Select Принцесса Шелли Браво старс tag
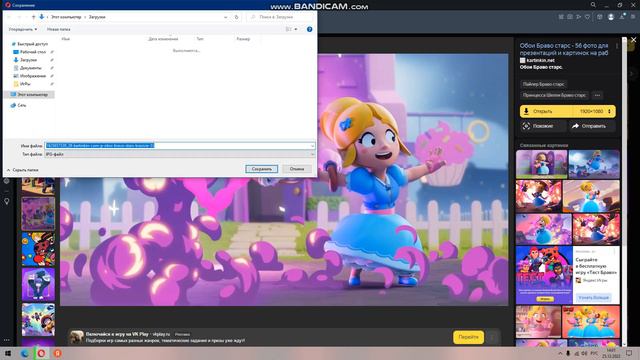Viewport: 640px width, 360px height. click(x=554, y=95)
